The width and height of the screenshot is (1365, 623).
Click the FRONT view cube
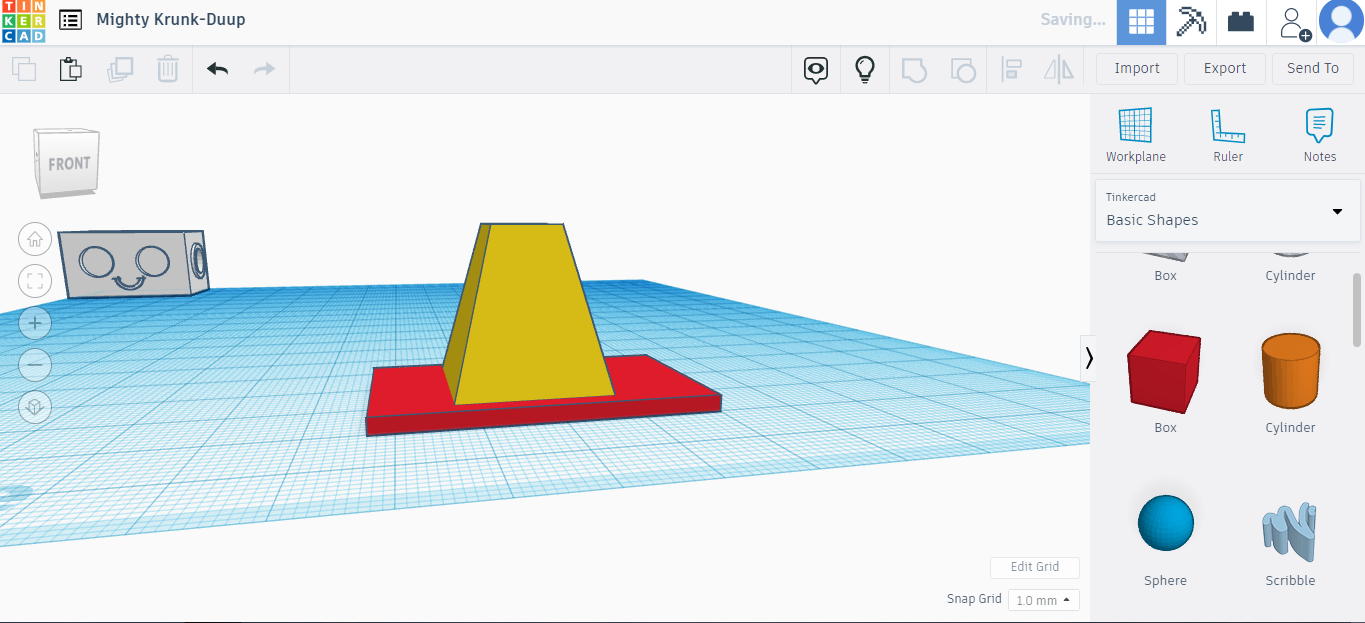pyautogui.click(x=68, y=163)
